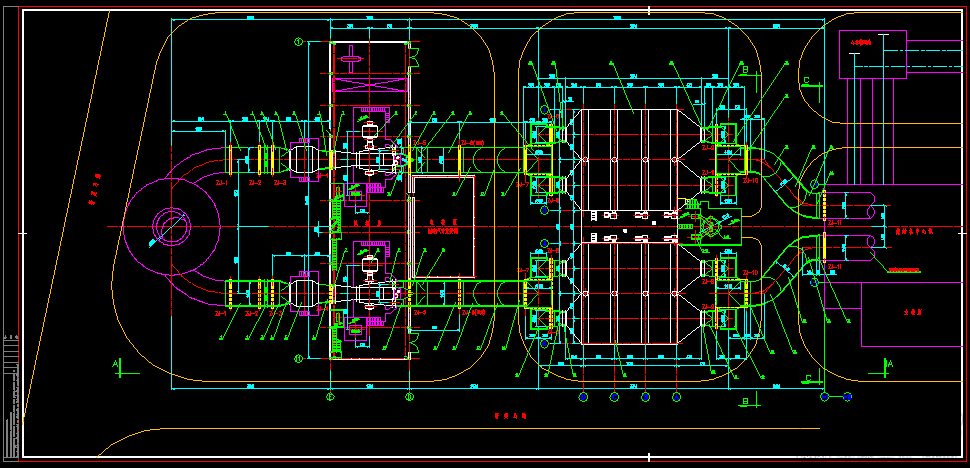The height and width of the screenshot is (468, 970).
Task: Select the upper ZJ-10 label near the outlet duct
Action: click(751, 181)
